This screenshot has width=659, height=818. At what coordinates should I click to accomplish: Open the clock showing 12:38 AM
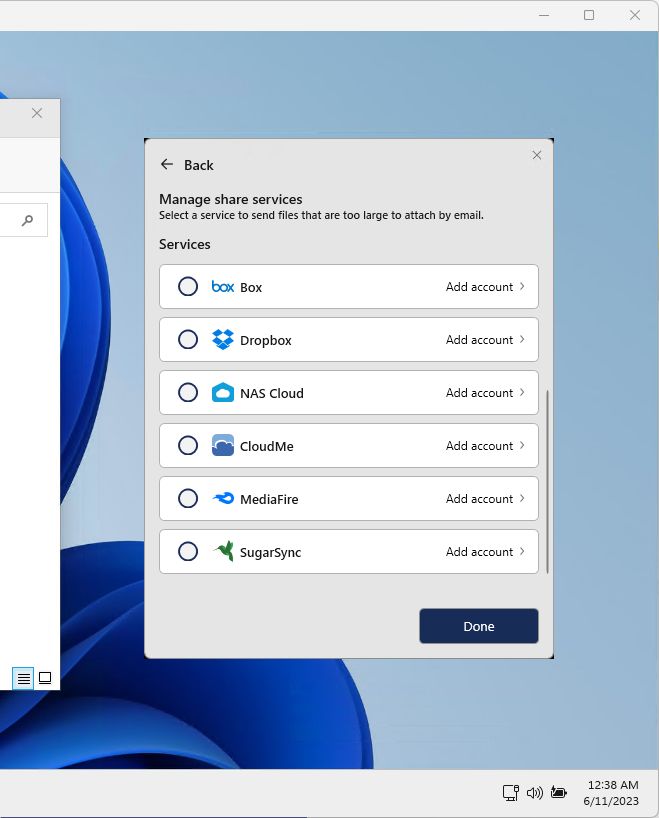click(613, 785)
